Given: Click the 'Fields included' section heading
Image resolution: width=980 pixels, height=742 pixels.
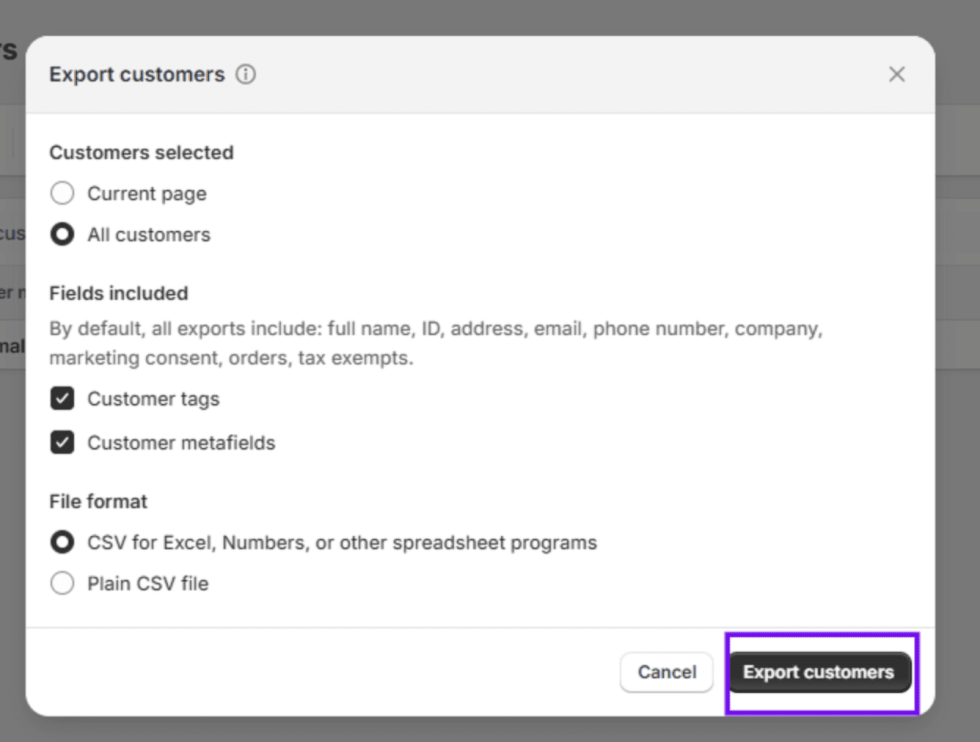Looking at the screenshot, I should pyautogui.click(x=119, y=293).
